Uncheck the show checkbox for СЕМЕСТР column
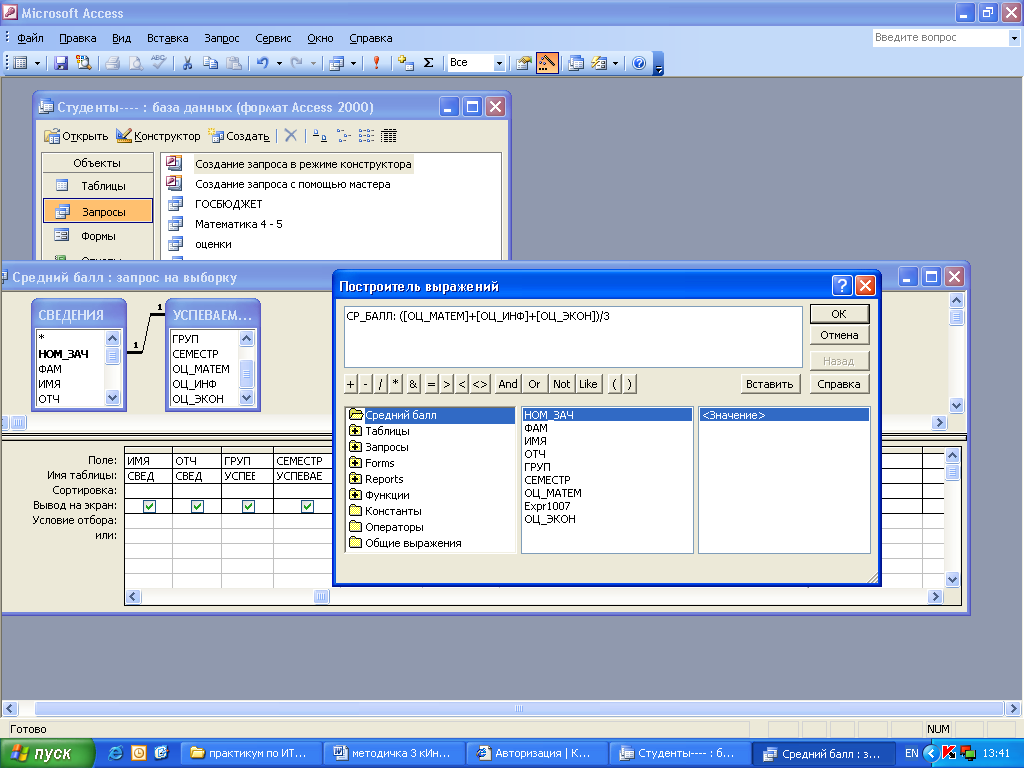This screenshot has height=768, width=1024. click(x=308, y=506)
